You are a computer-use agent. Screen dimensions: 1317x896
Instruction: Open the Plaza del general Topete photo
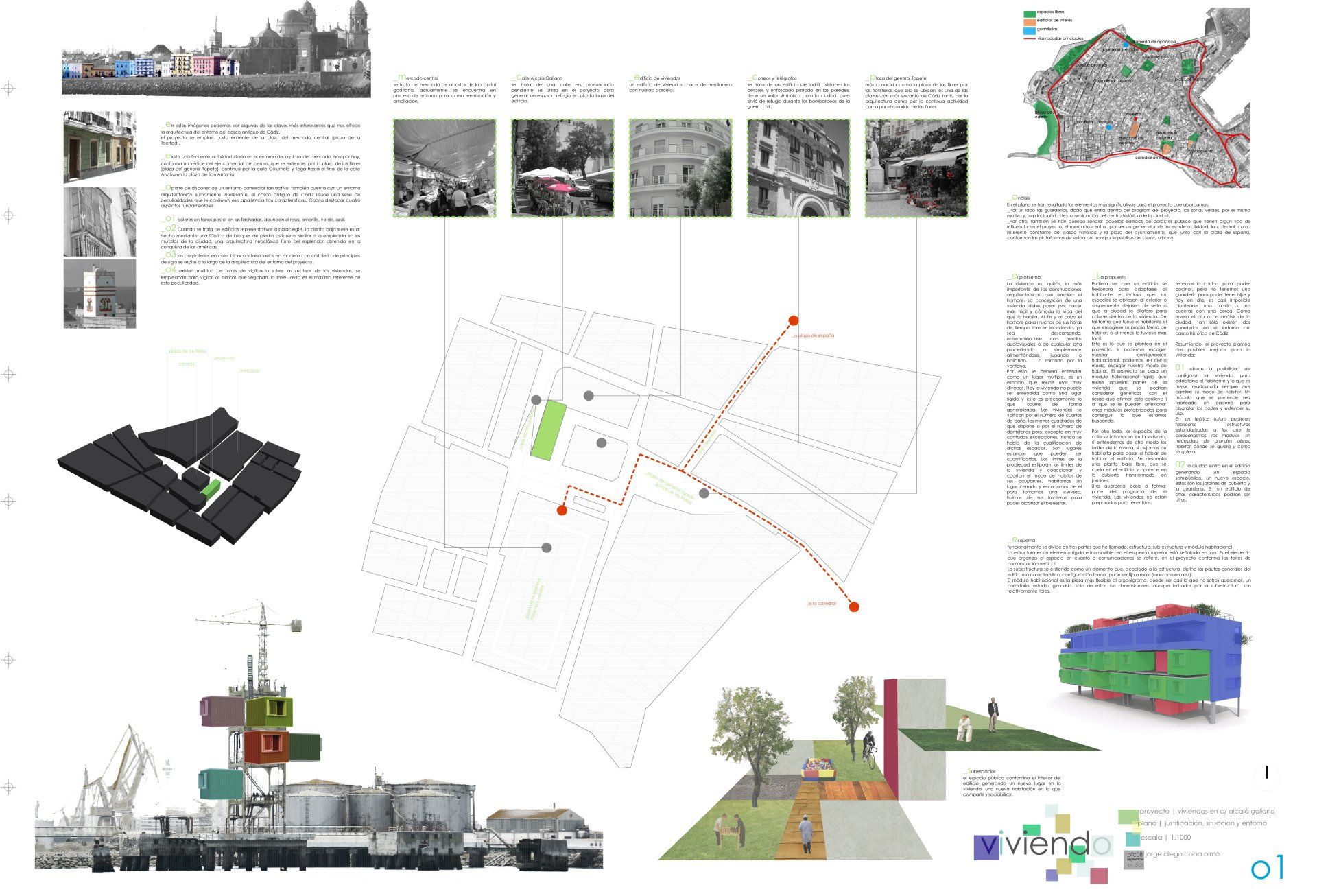[916, 168]
